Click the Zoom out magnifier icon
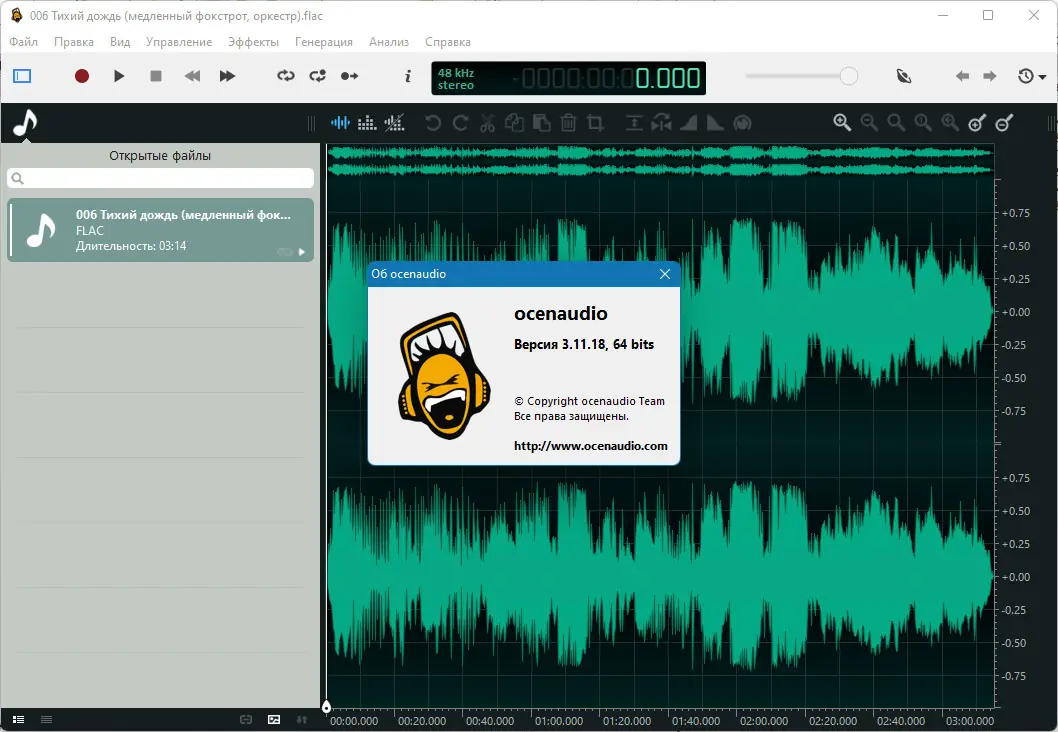 pyautogui.click(x=869, y=123)
